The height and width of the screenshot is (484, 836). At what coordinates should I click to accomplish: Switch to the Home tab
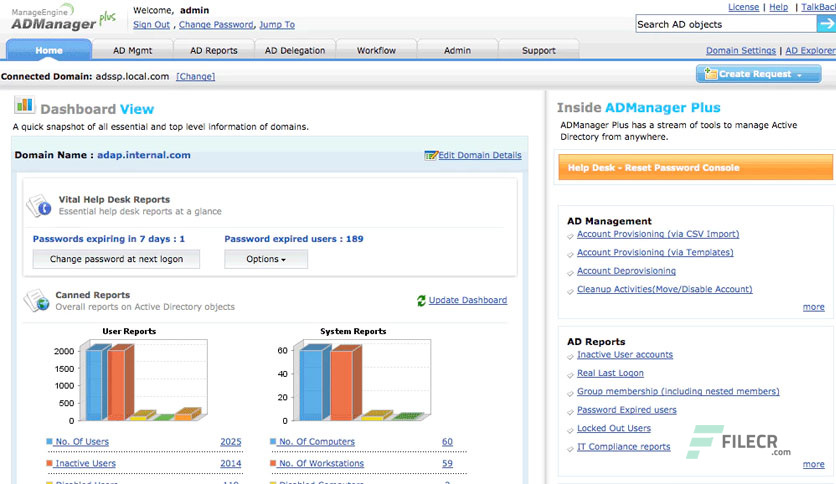click(49, 50)
